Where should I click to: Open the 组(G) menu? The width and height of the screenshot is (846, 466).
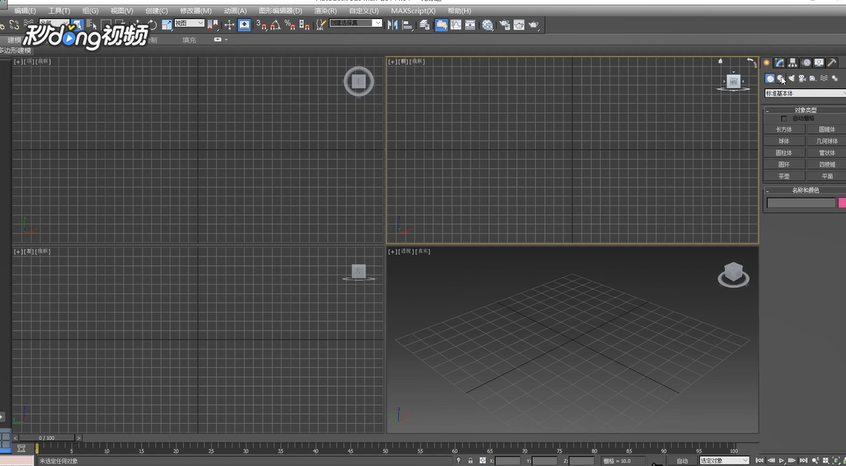(91, 11)
